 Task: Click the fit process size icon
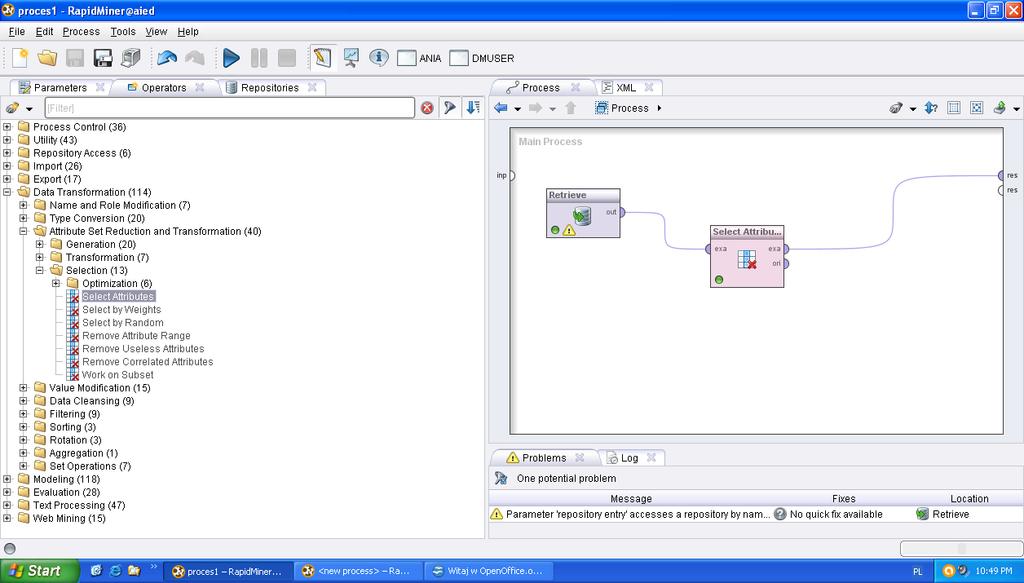coord(976,108)
